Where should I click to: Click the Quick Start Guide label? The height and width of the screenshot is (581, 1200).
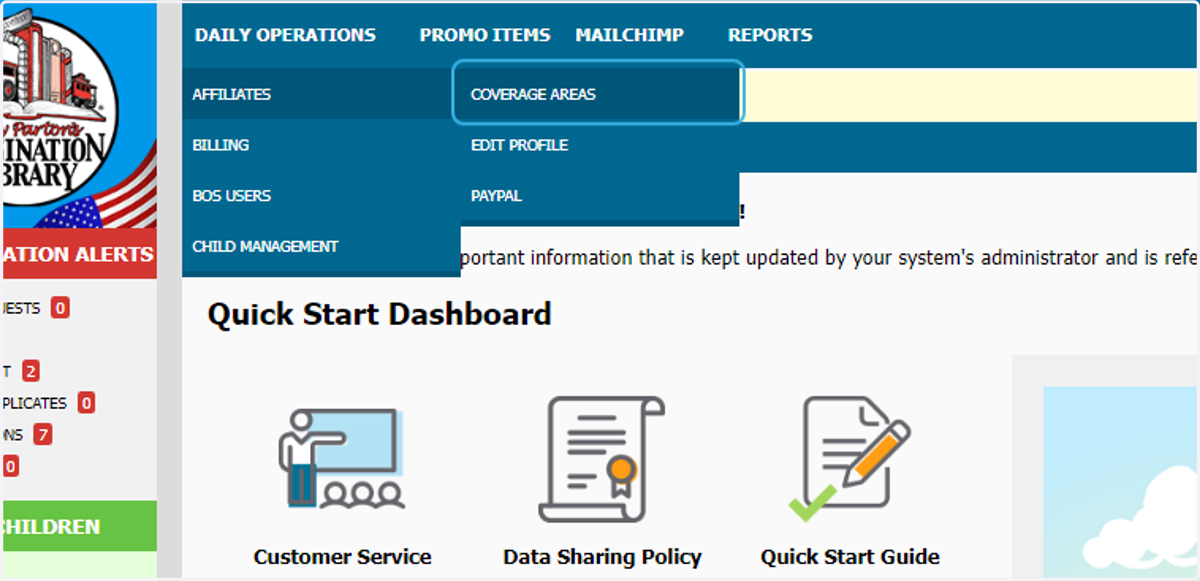click(x=850, y=557)
